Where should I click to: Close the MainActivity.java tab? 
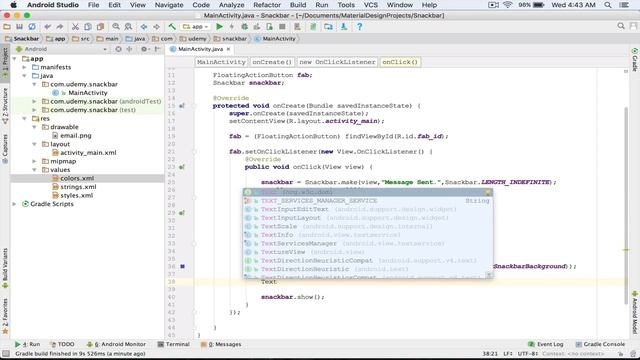point(229,49)
